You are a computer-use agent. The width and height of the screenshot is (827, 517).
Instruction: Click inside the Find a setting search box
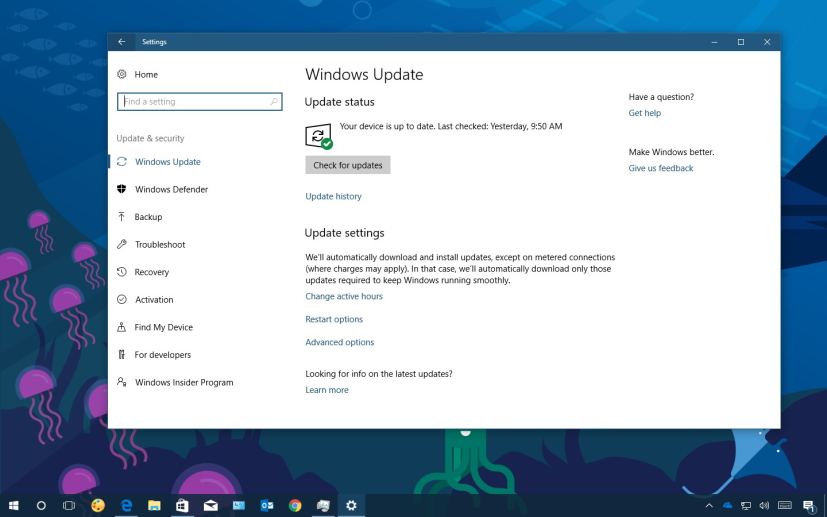pos(199,101)
